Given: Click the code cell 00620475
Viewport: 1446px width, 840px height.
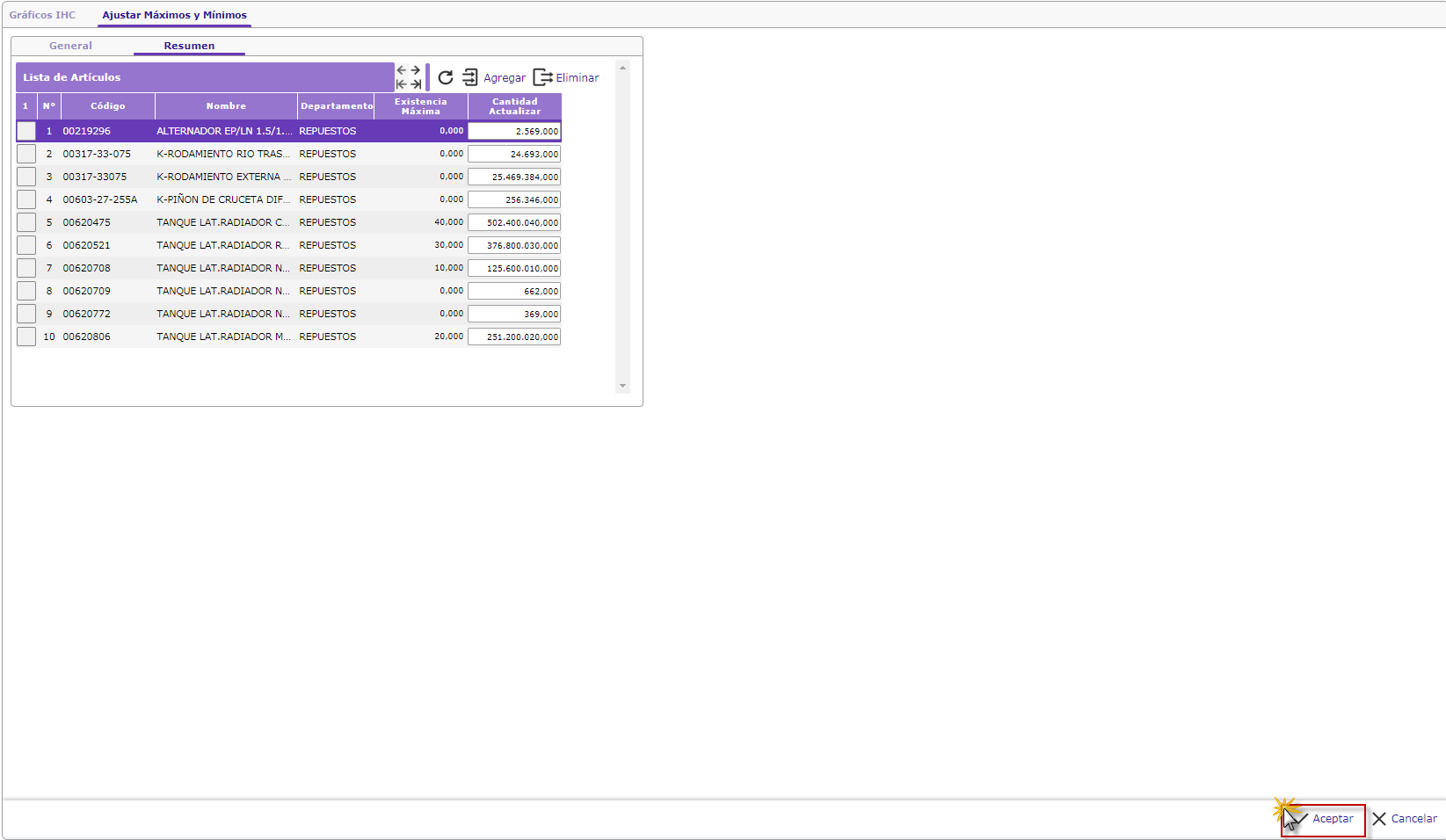Looking at the screenshot, I should point(107,222).
